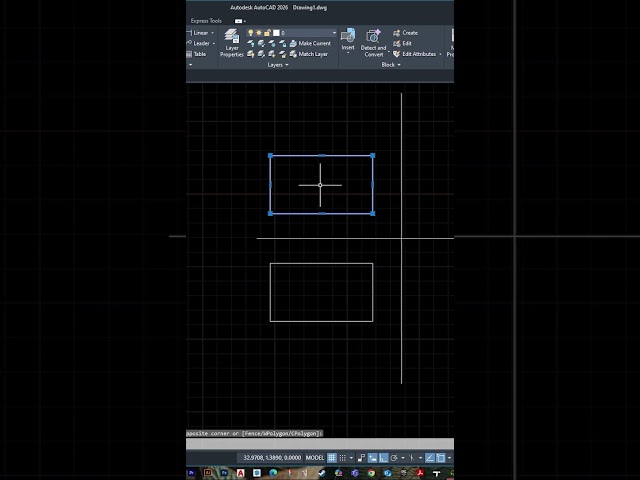Open Steam from taskbar
640x480 pixels.
tap(322, 473)
